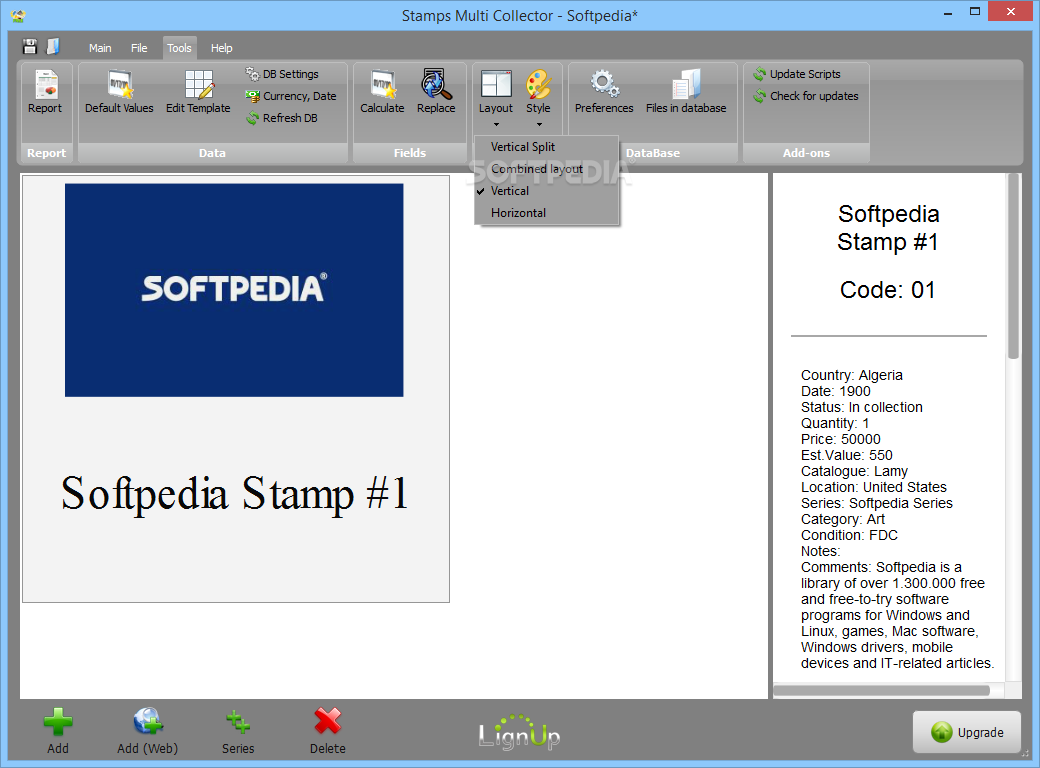The image size is (1040, 768).
Task: Click the details panel vertical scrollbar
Action: (x=1013, y=267)
